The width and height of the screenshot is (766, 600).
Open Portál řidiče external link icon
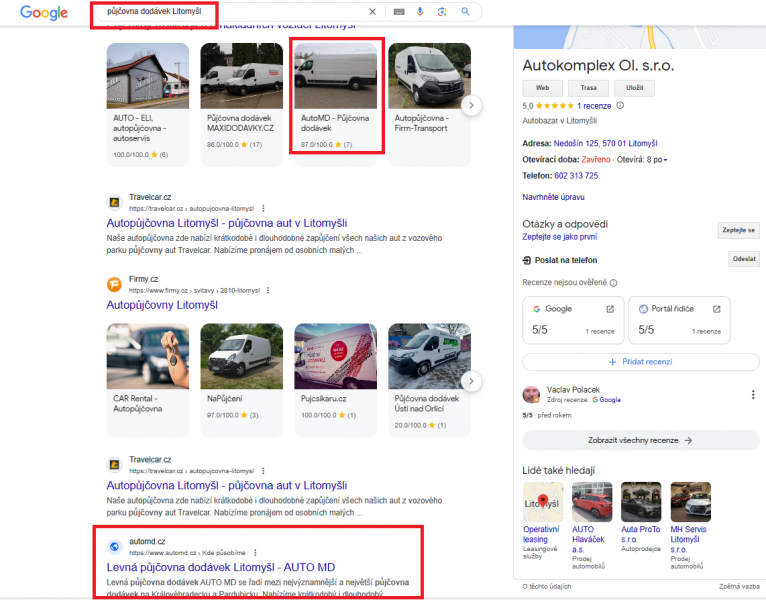coord(716,309)
